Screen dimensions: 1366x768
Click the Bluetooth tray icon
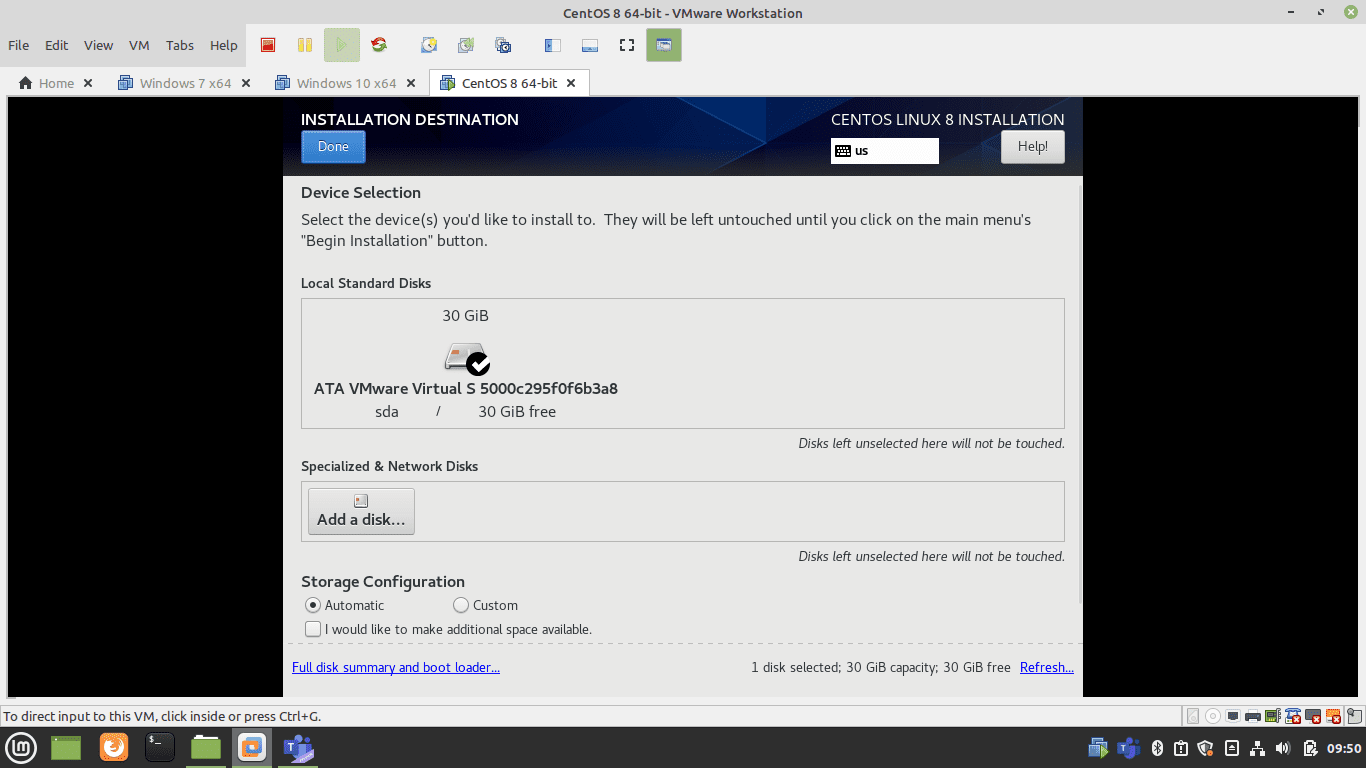click(x=1157, y=748)
